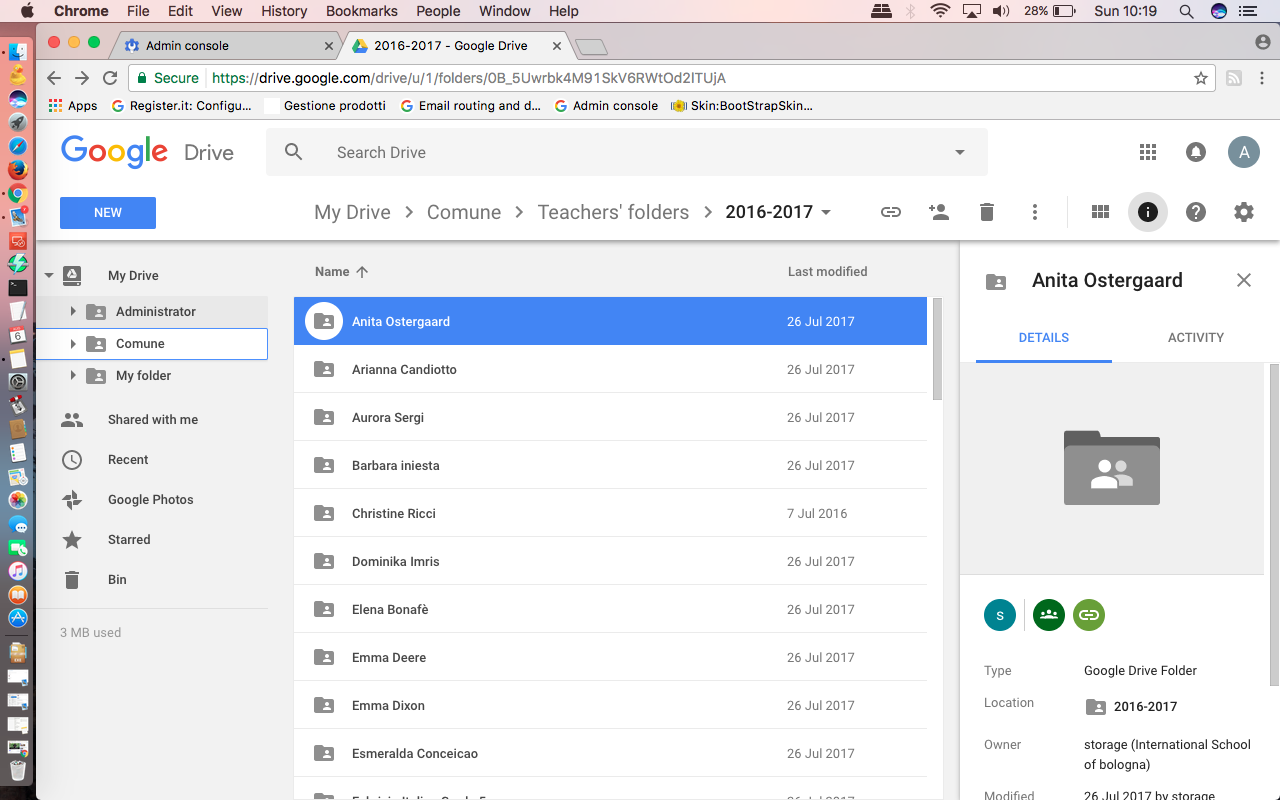Open the notifications bell icon
Image resolution: width=1280 pixels, height=800 pixels.
(1196, 152)
